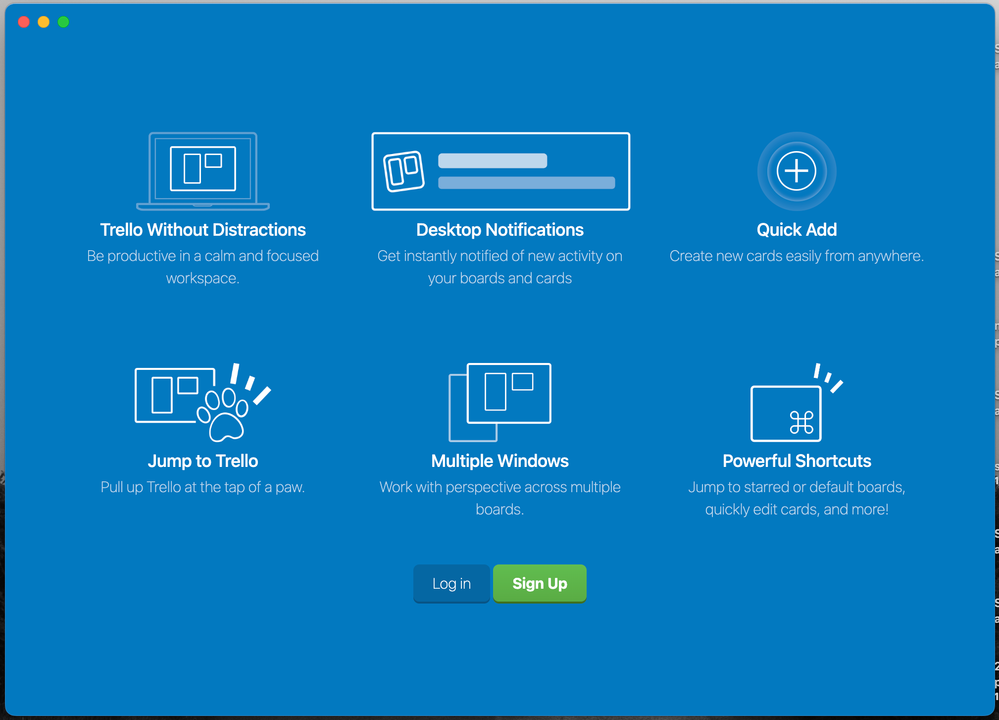Click text "Pull up Trello at the tap of a paw."
Viewport: 999px width, 720px height.
(203, 487)
